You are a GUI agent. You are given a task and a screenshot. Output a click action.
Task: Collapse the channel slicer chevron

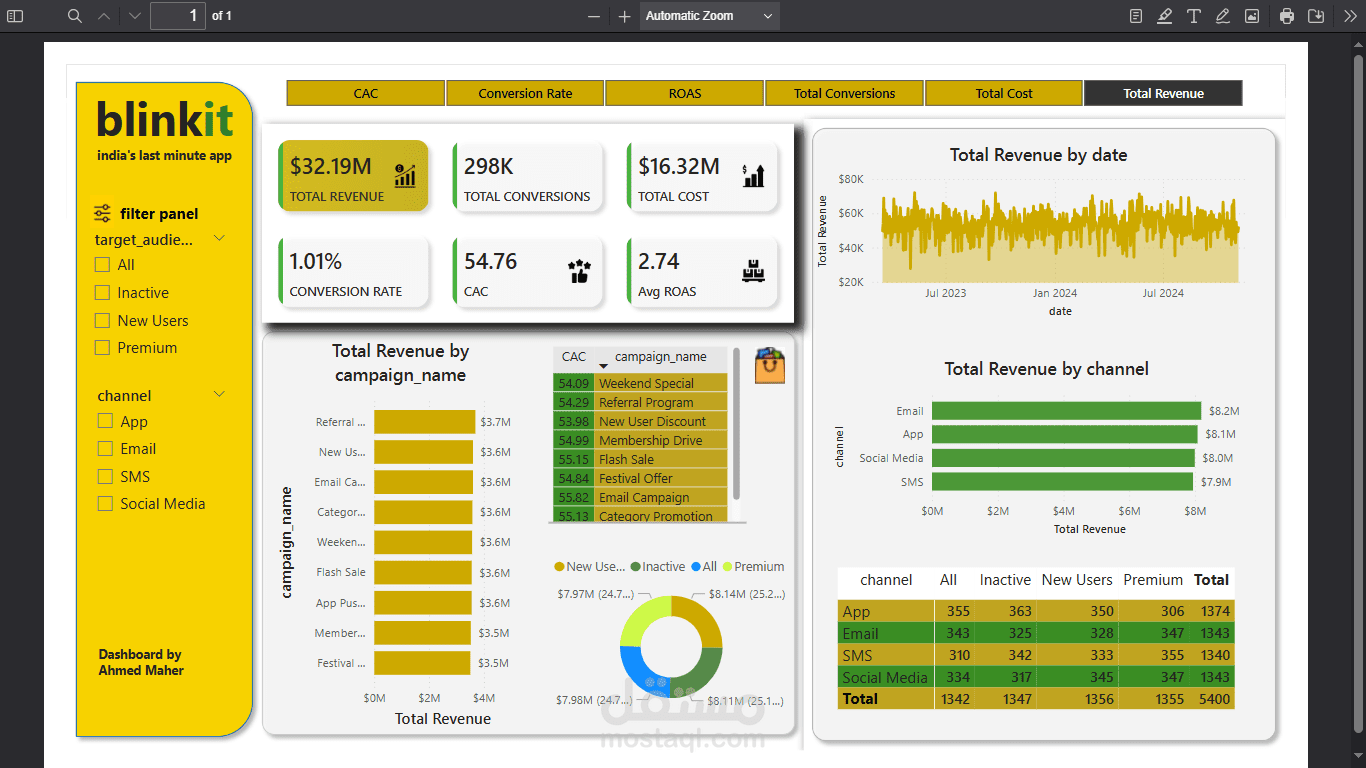[219, 395]
